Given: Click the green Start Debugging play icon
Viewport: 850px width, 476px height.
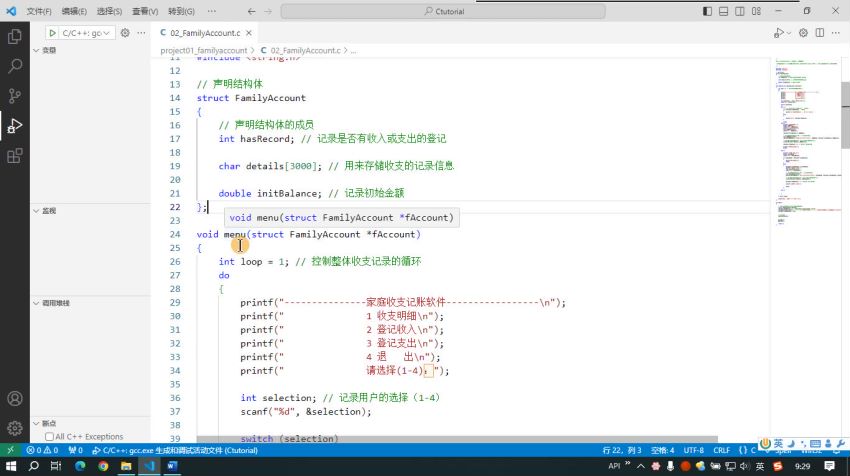Looking at the screenshot, I should [52, 33].
